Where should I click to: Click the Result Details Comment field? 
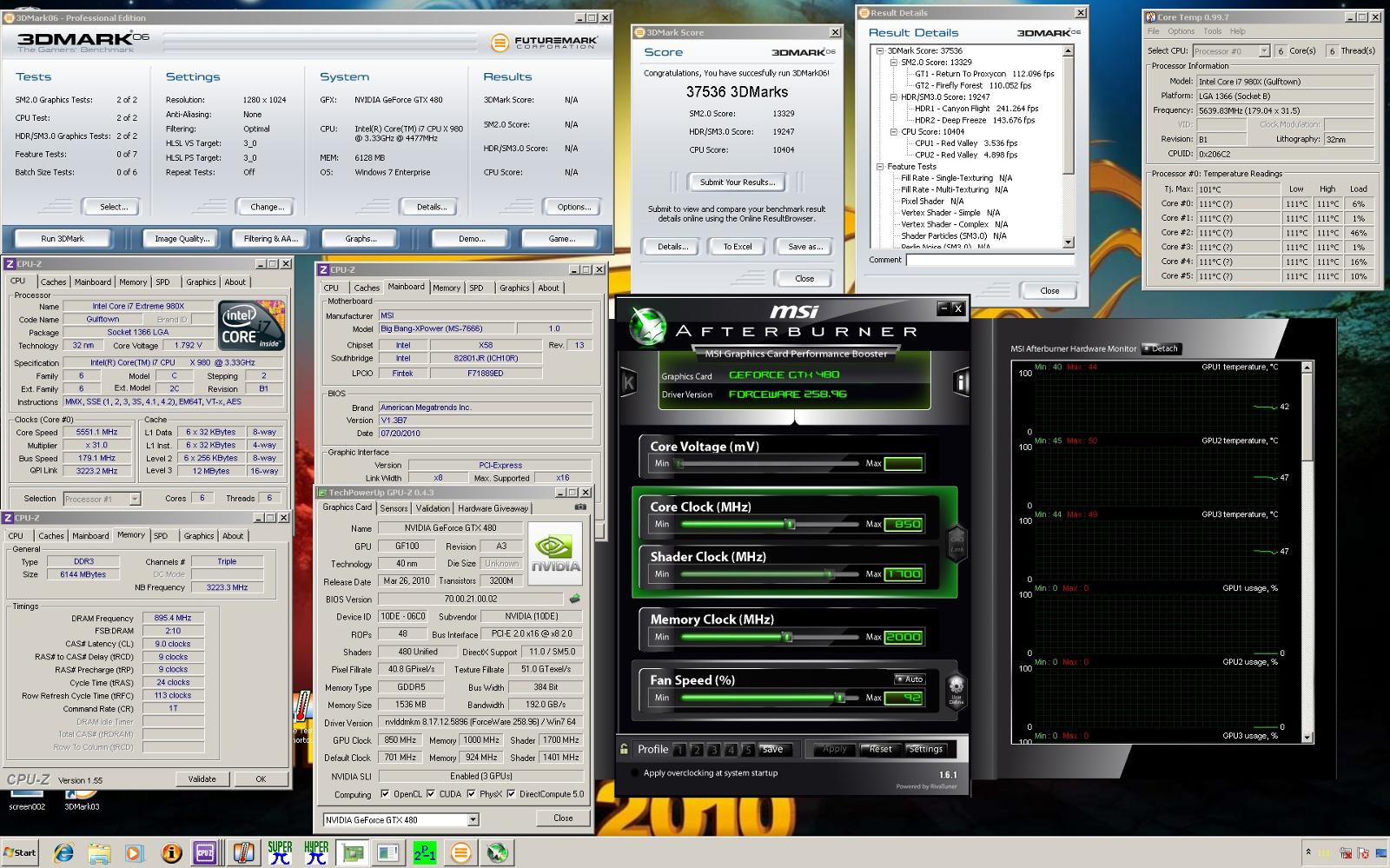click(990, 260)
